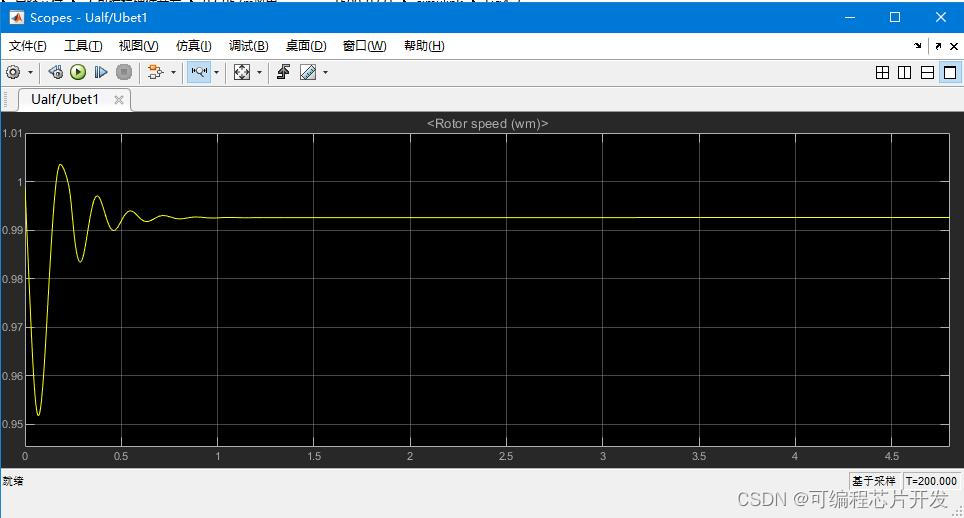Open the 调试(B) menu
The image size is (964, 518).
coord(249,46)
